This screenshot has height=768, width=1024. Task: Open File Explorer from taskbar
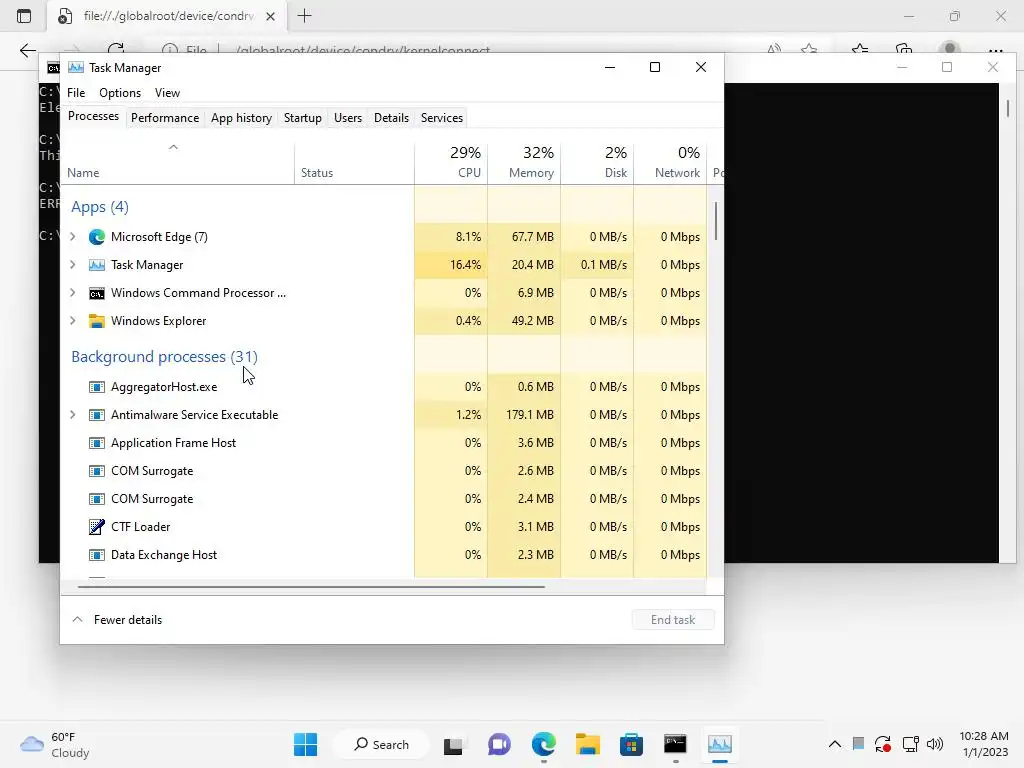(x=588, y=744)
